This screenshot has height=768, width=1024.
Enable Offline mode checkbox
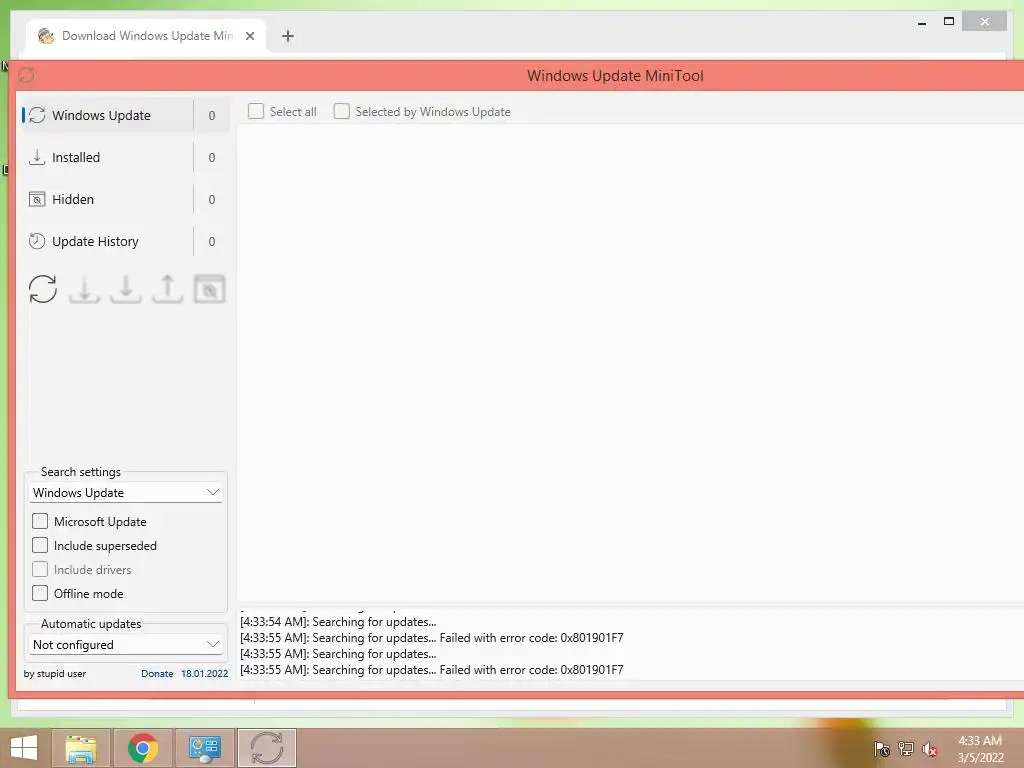[x=40, y=593]
